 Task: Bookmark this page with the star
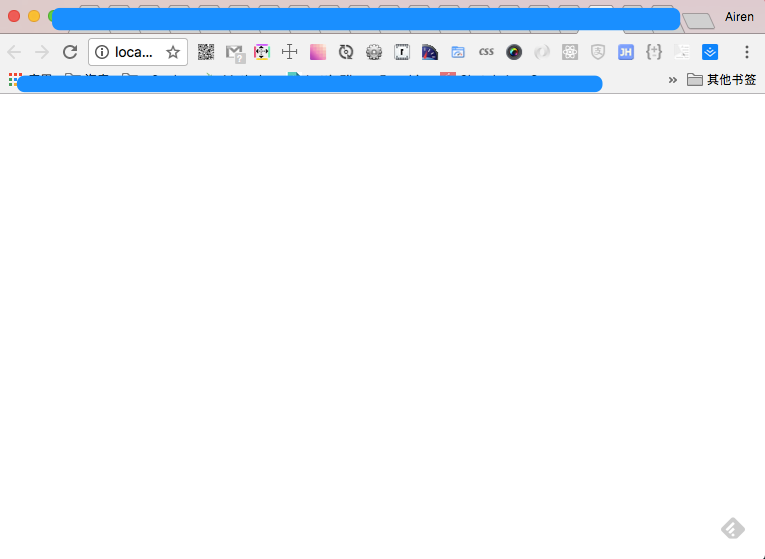pyautogui.click(x=173, y=52)
